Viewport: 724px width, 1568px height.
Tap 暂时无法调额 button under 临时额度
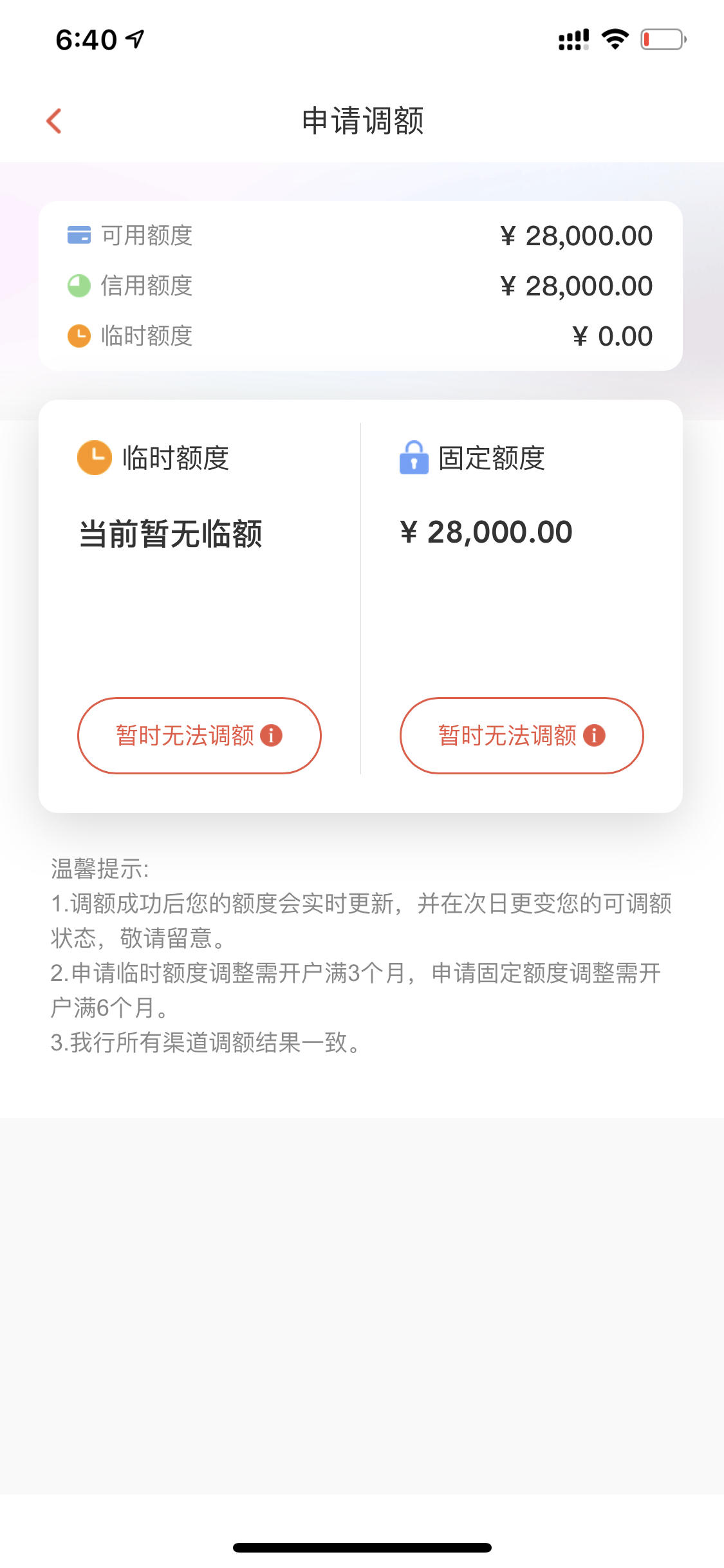[200, 736]
